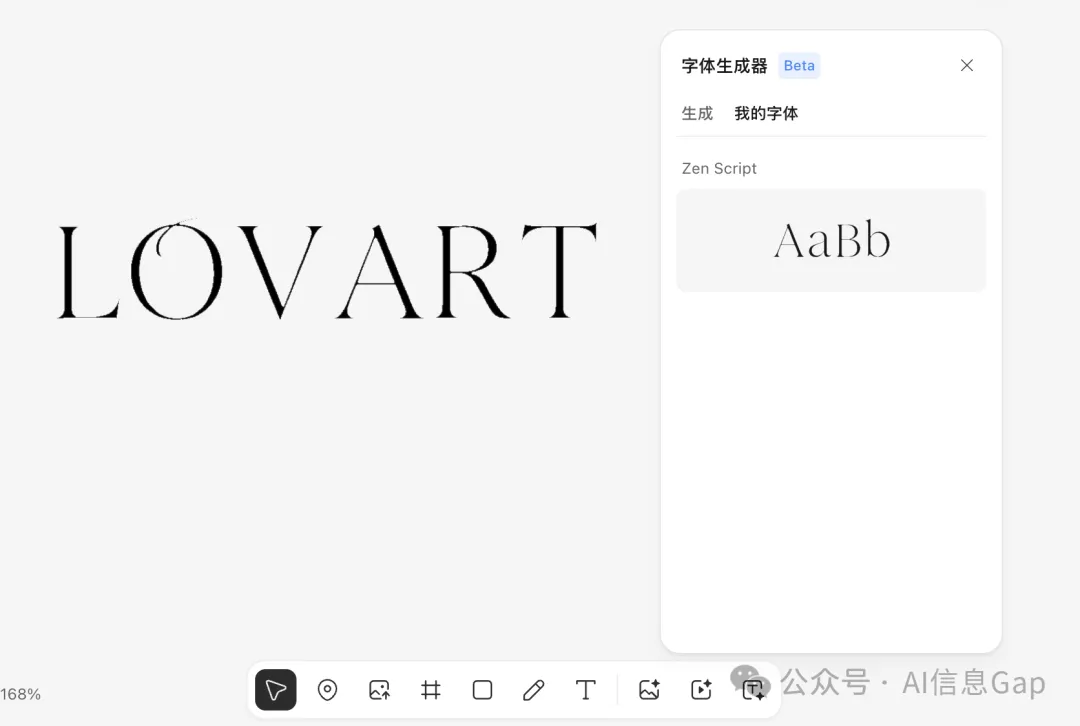Screen dimensions: 1080x726
Task: Click the location pin marker tool
Action: [327, 690]
